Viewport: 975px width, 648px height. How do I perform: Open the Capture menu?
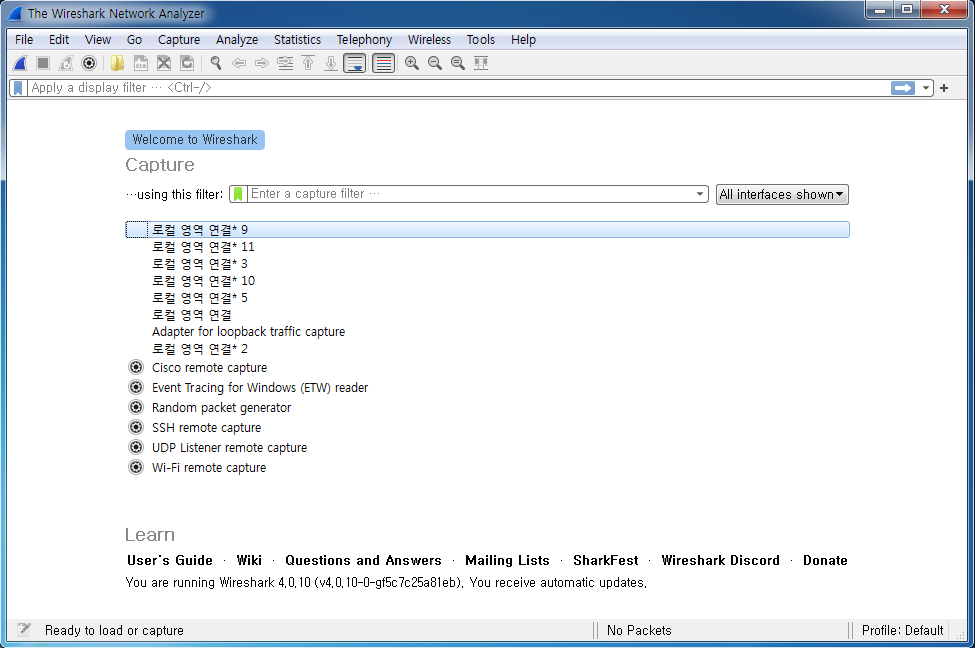[x=179, y=40]
